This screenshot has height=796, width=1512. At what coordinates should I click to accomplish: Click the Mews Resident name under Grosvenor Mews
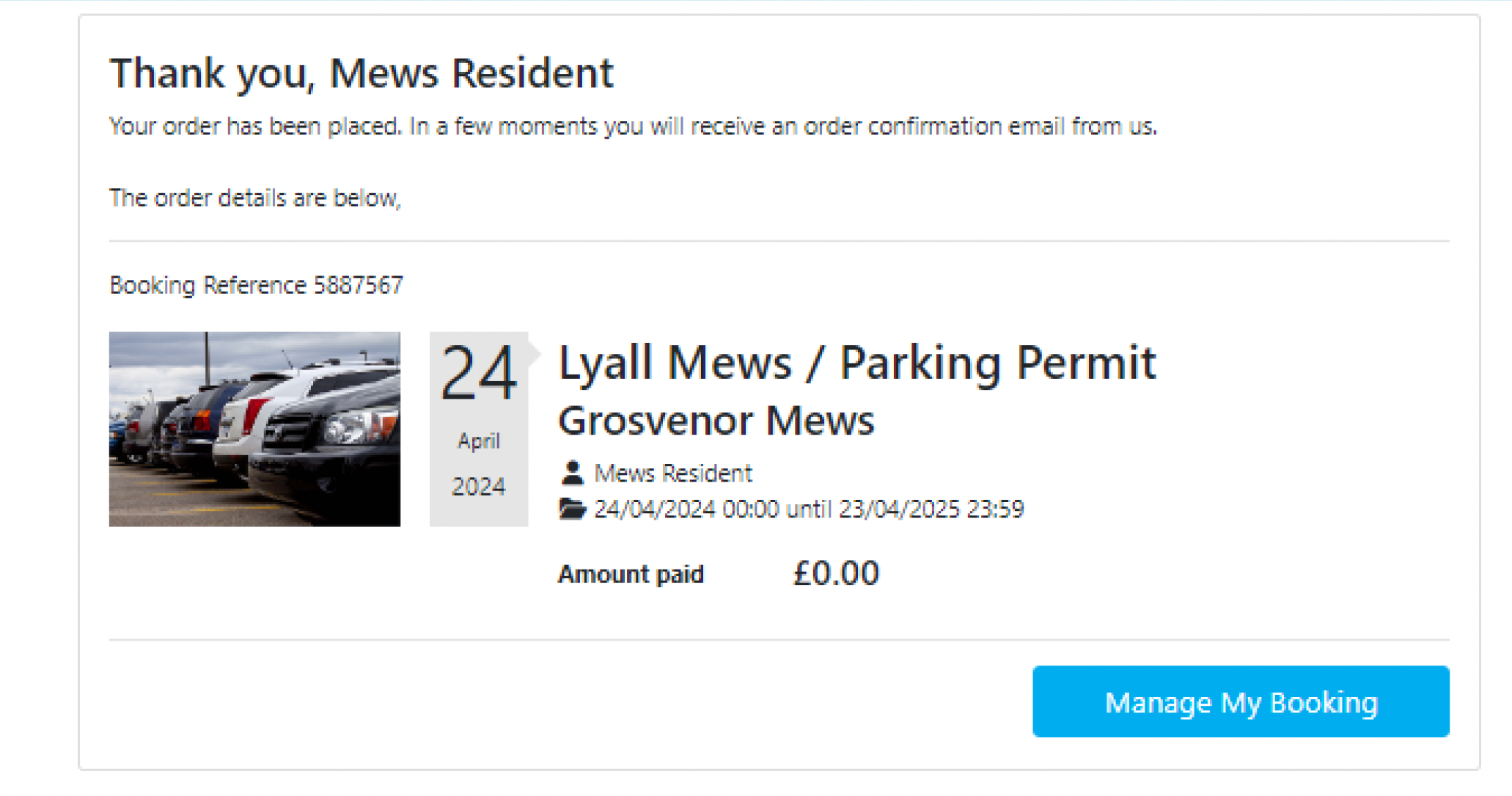pos(673,473)
